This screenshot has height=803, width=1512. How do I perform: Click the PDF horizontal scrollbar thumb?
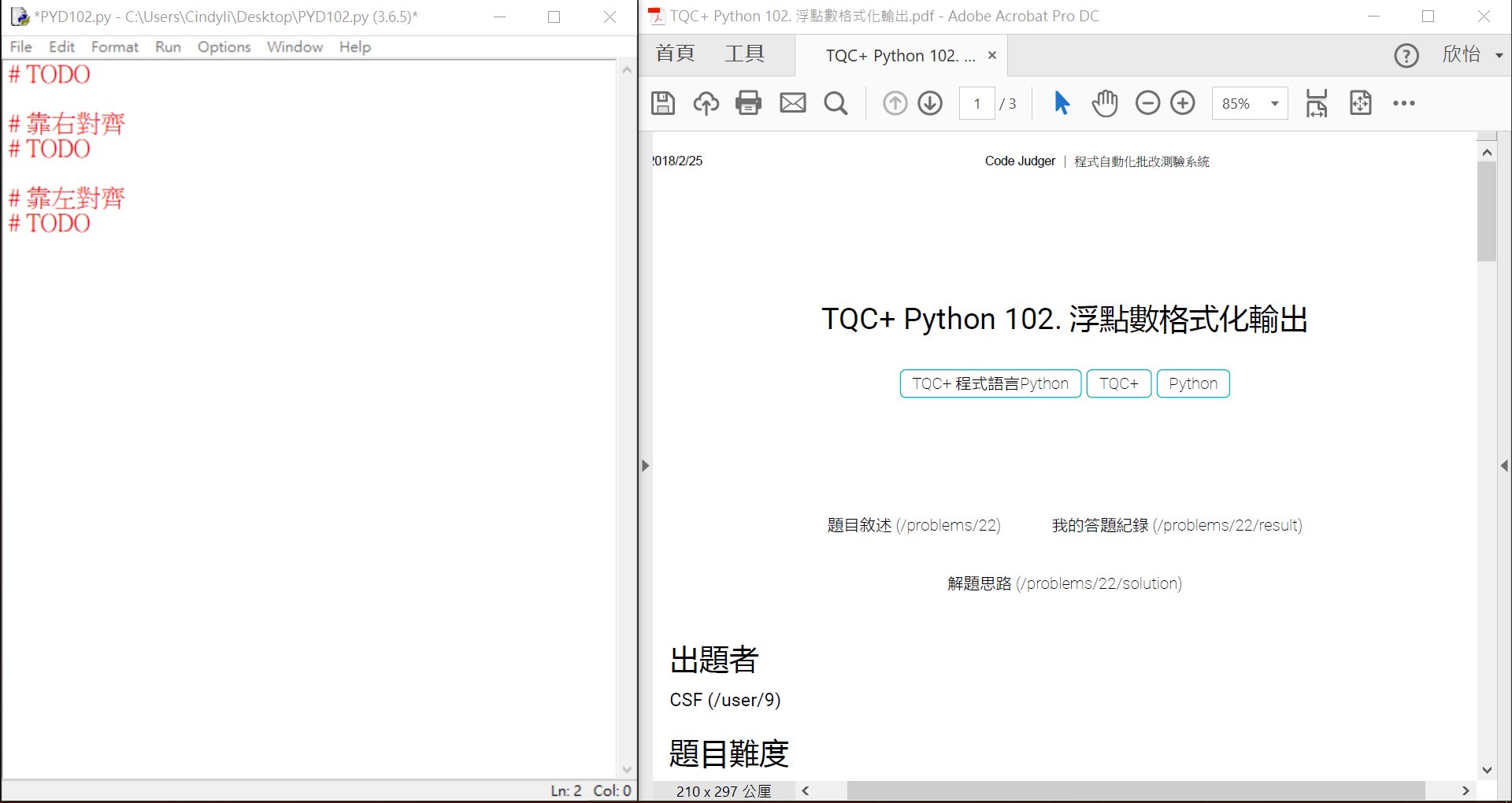click(x=1136, y=790)
